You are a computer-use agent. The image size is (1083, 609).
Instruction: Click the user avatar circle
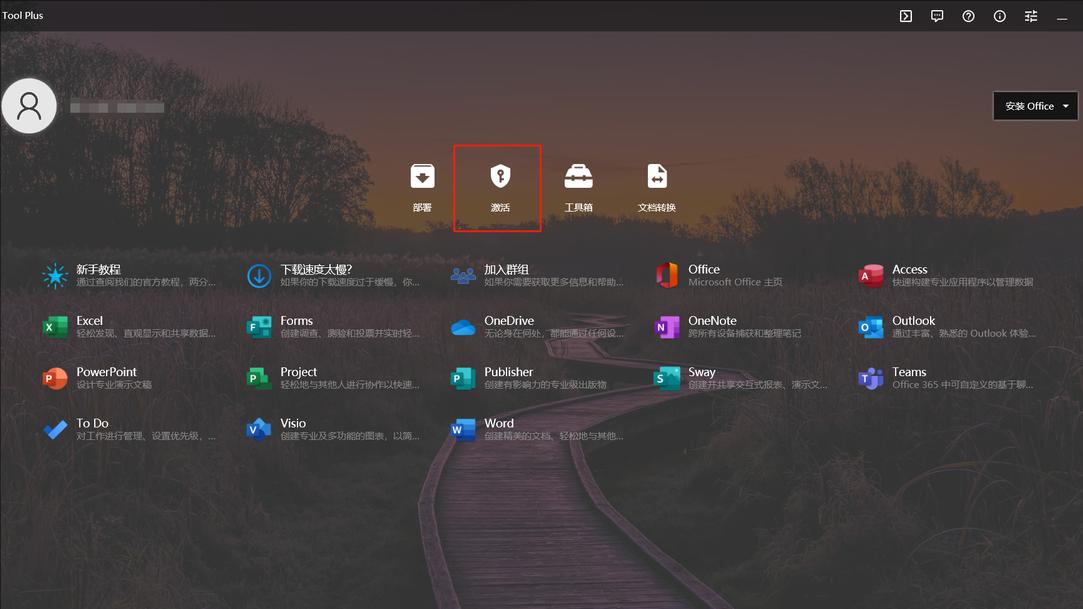tap(29, 105)
